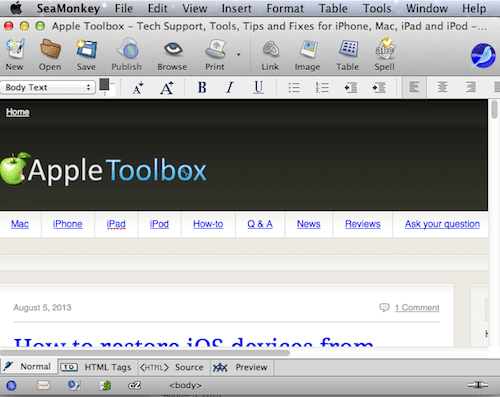Viewport: 500px width, 397px height.
Task: Click the New document icon
Action: pyautogui.click(x=15, y=49)
